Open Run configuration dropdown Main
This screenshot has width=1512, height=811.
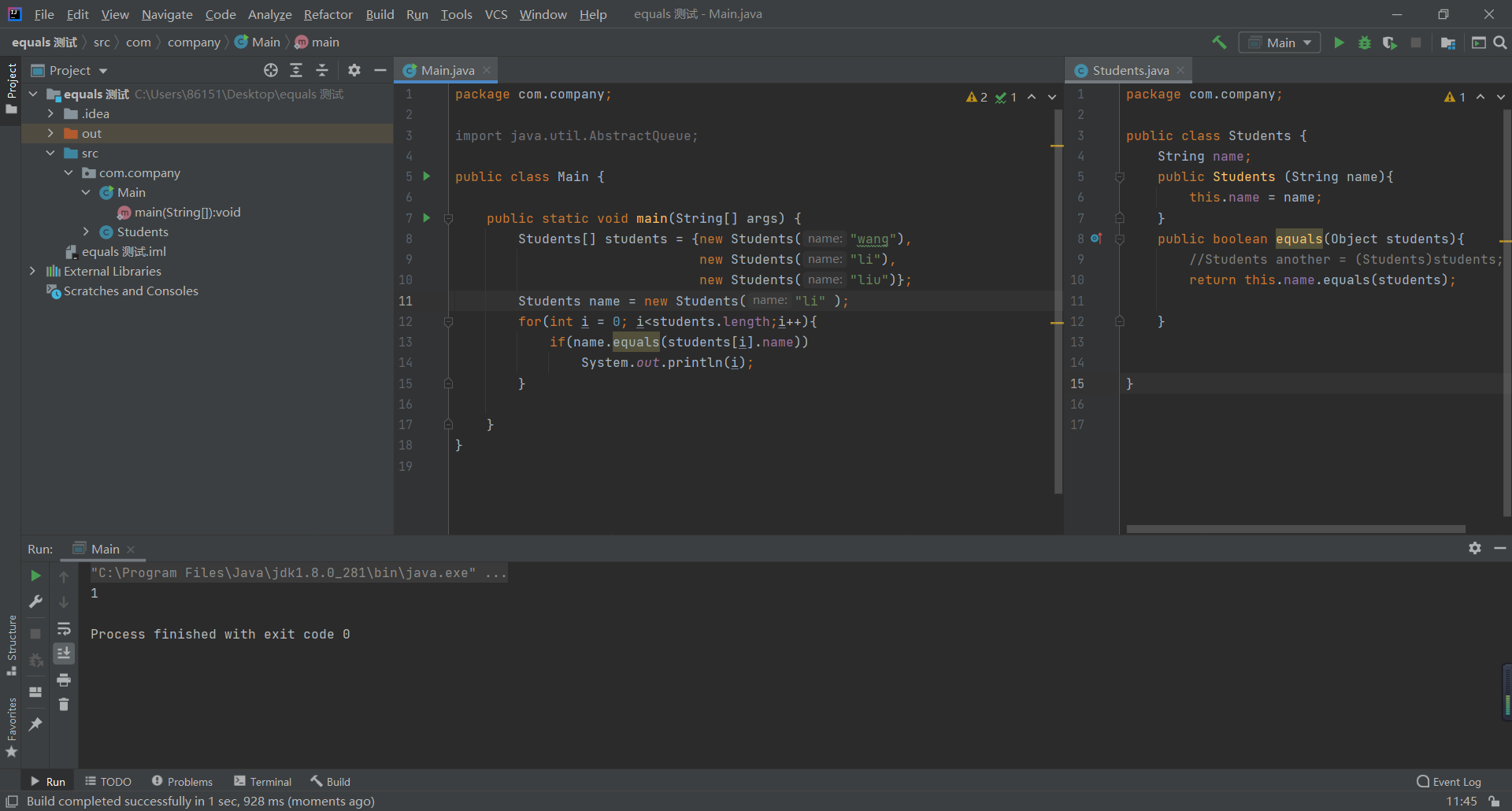[1281, 43]
